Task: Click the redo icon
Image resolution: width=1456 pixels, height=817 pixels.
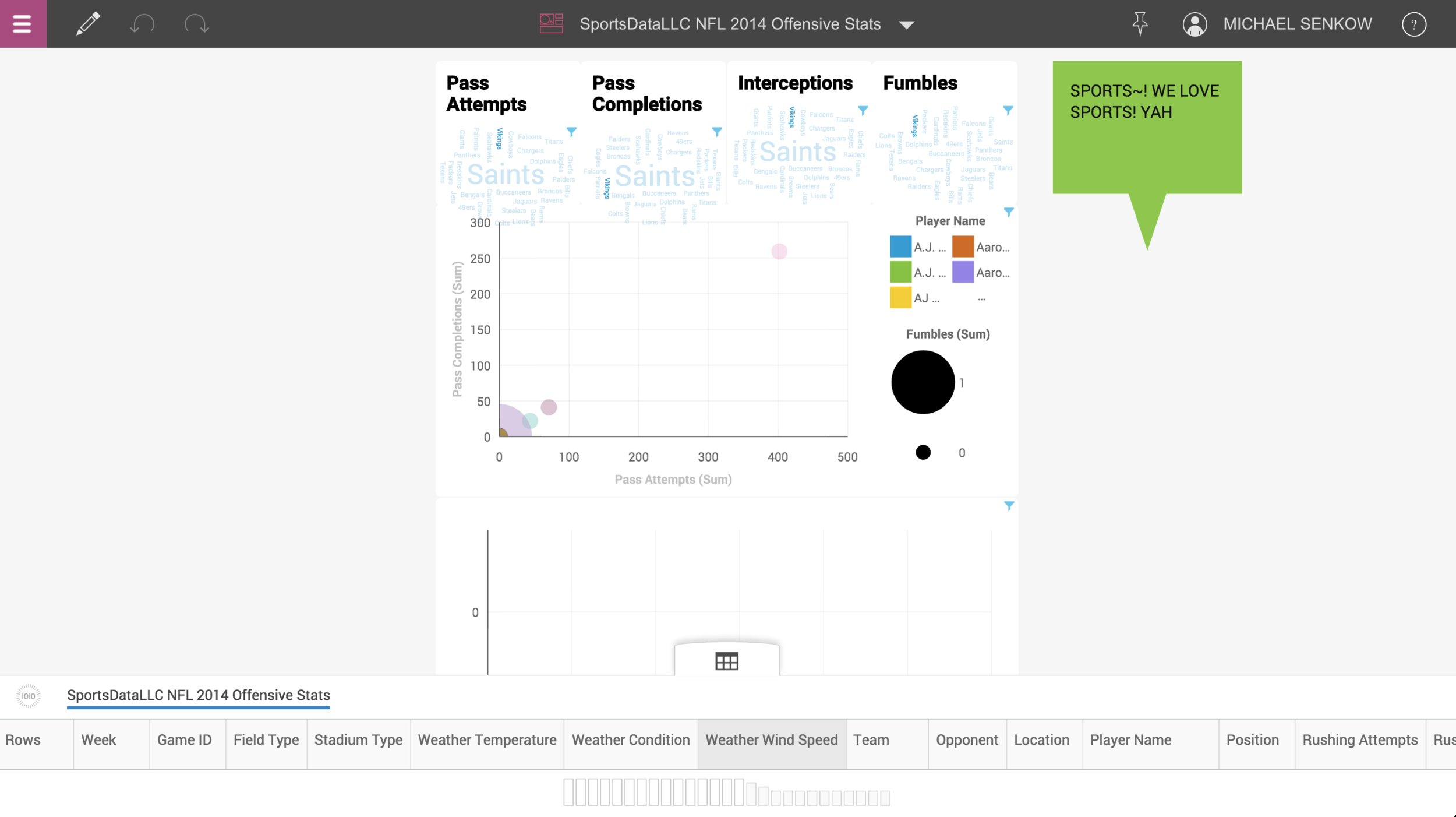Action: [196, 24]
